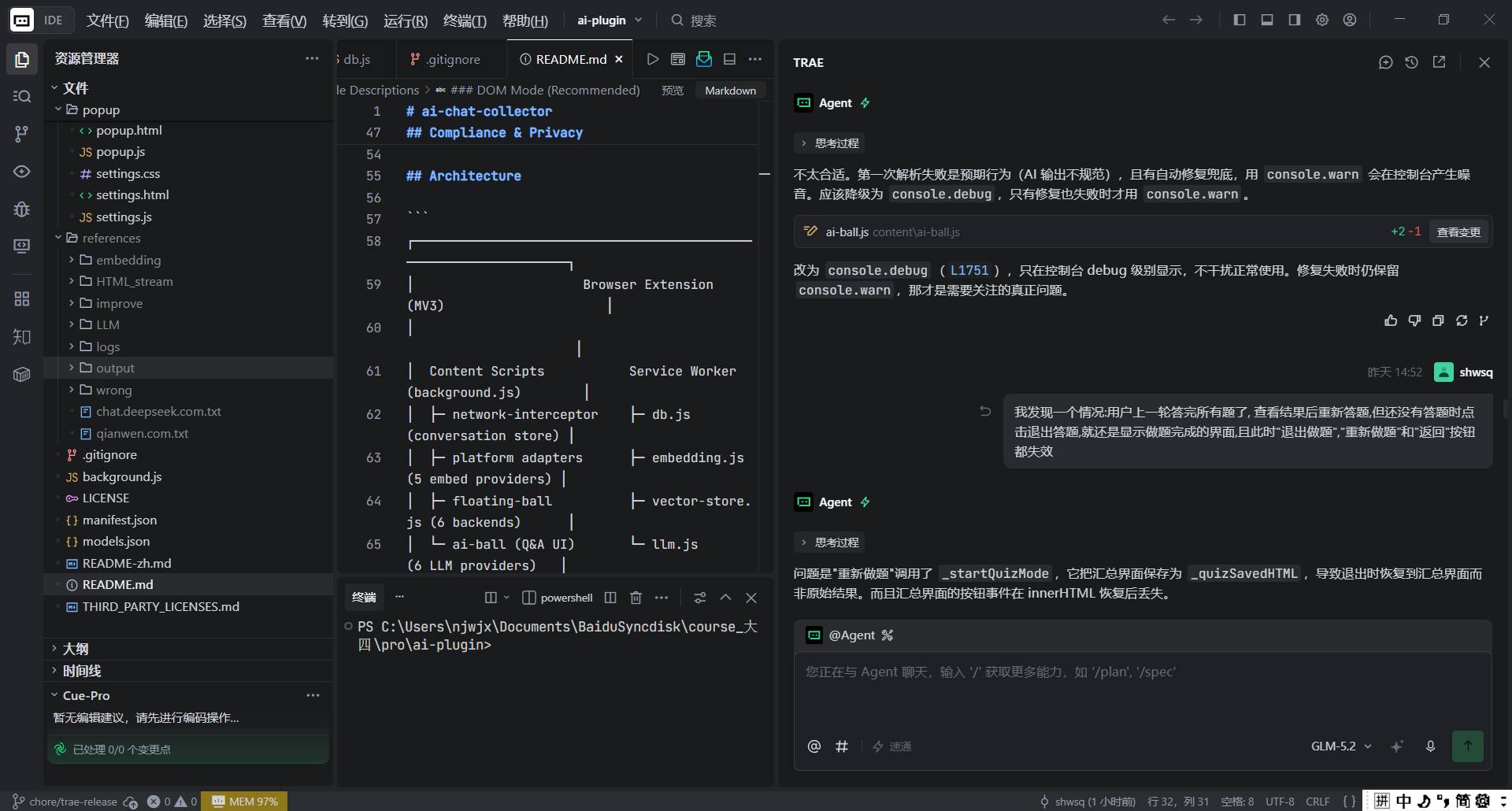Open the GLM-5.2 model selector

tap(1341, 746)
